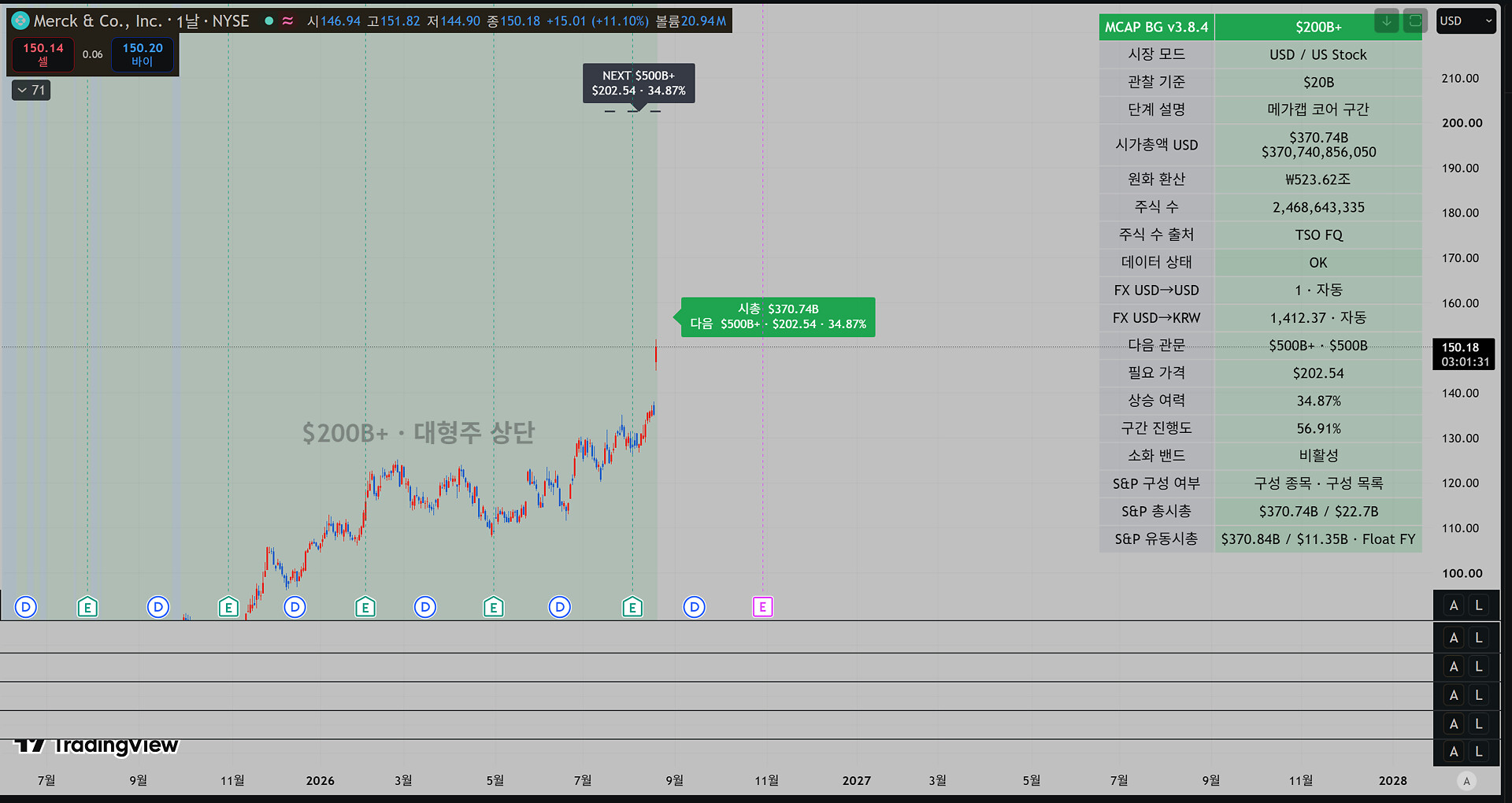
Task: Click the 150.20 buy button
Action: coord(143,54)
